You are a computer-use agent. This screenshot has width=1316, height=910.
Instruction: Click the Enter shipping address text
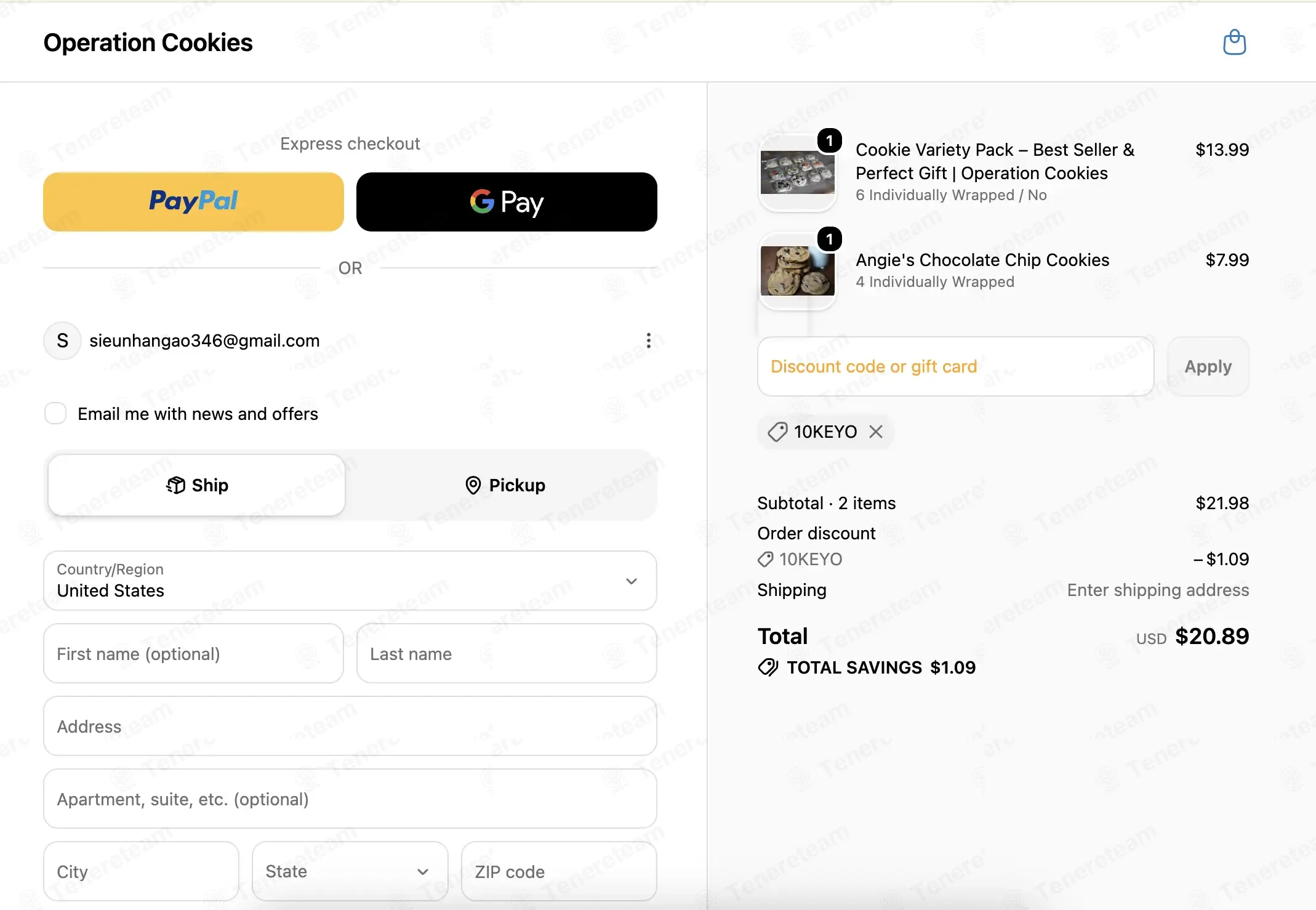[x=1158, y=590]
